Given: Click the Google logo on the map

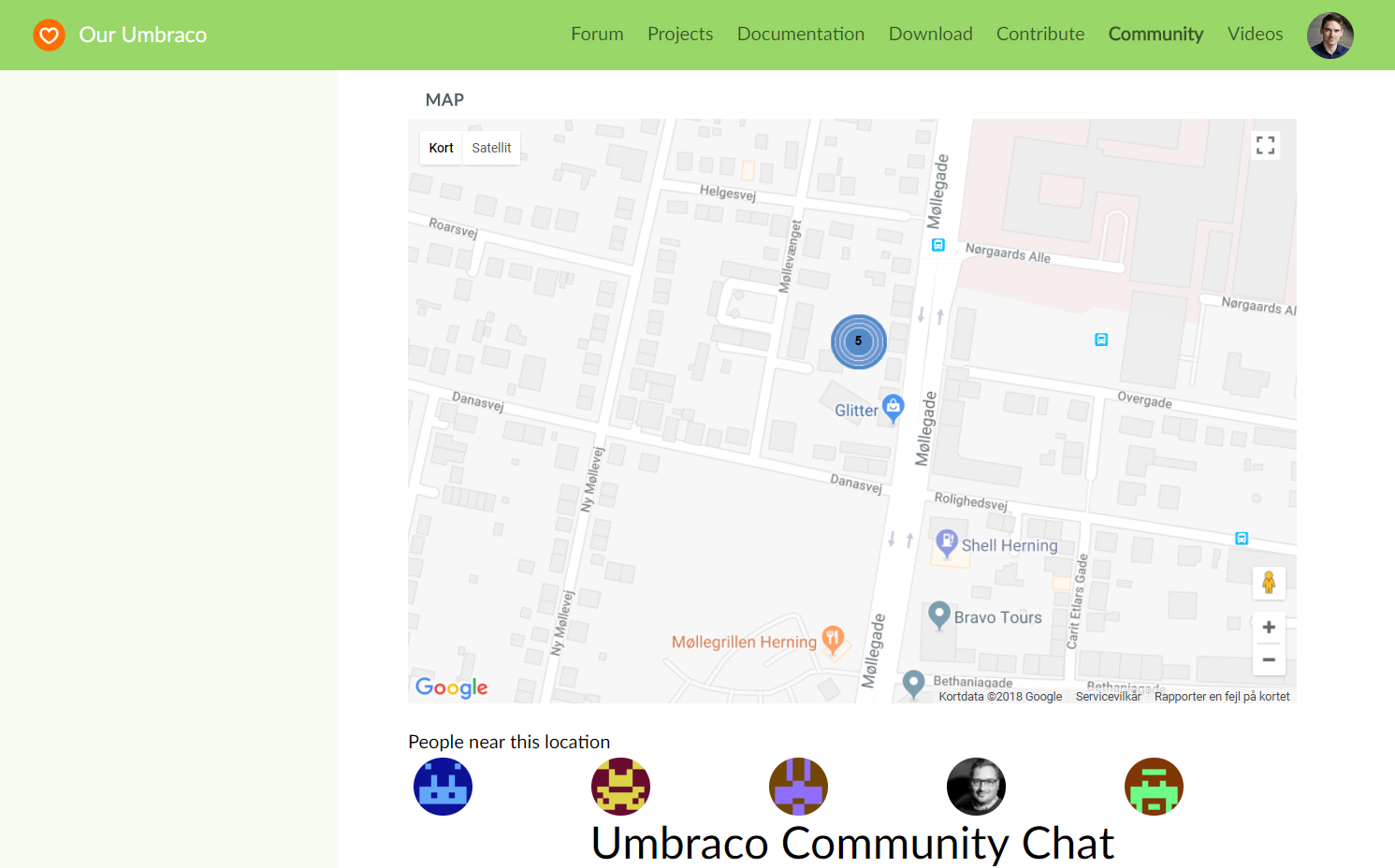Looking at the screenshot, I should (x=450, y=687).
